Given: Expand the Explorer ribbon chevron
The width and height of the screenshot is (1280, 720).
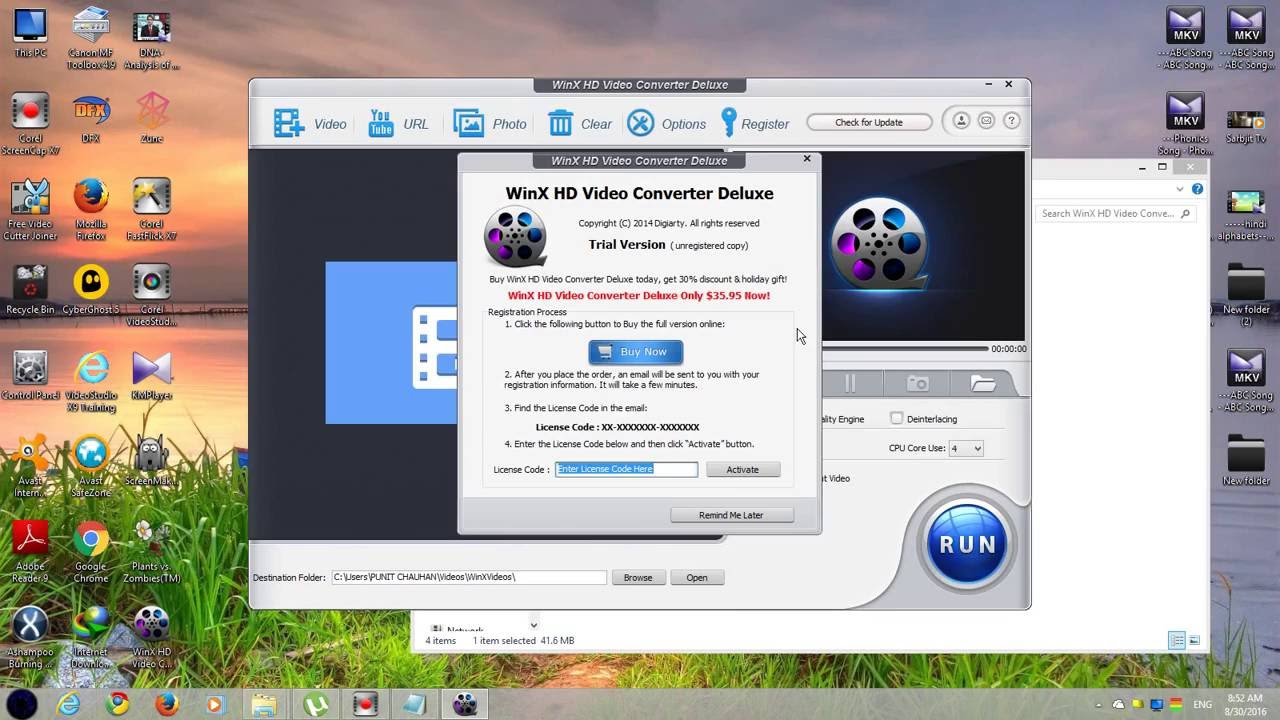Looking at the screenshot, I should [1181, 189].
